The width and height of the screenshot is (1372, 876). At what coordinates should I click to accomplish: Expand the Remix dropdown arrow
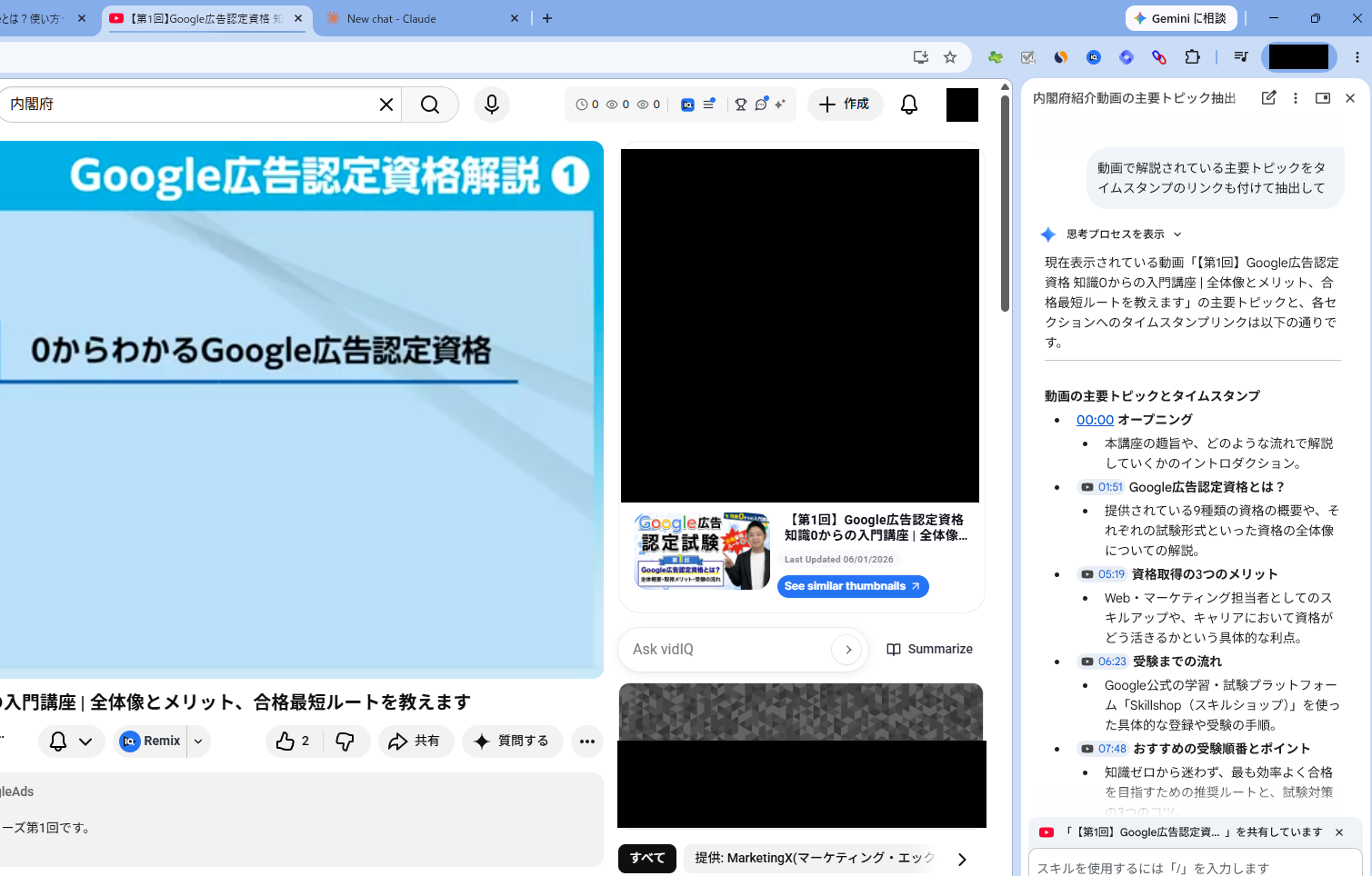(198, 742)
